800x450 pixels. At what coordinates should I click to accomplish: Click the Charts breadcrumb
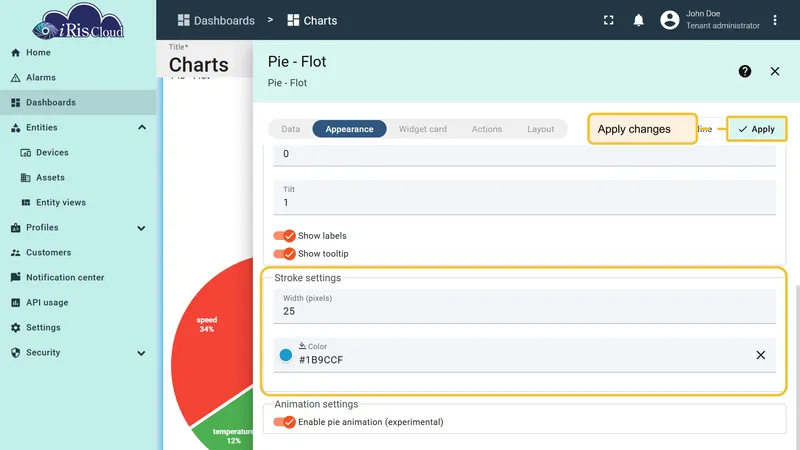point(312,20)
